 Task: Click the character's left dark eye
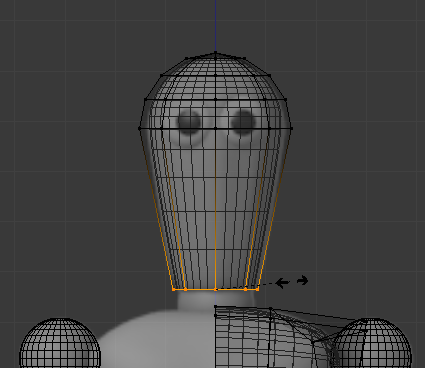[x=189, y=121]
